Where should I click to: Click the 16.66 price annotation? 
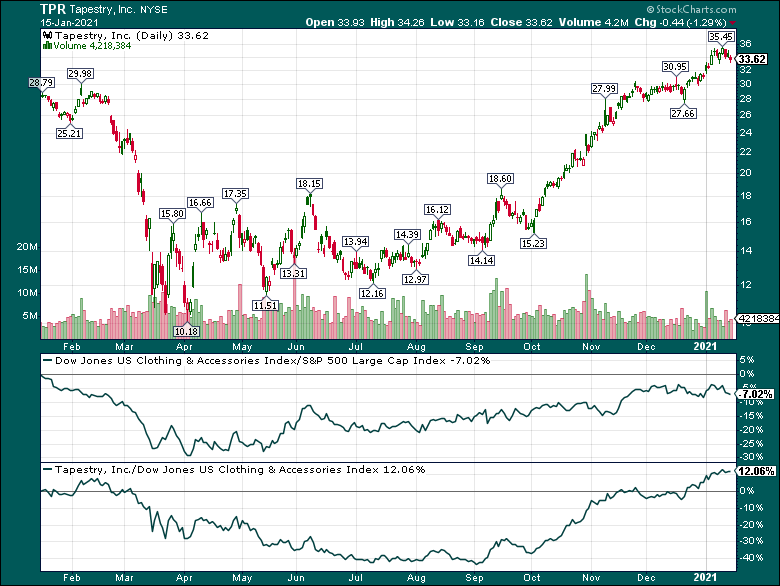click(200, 202)
